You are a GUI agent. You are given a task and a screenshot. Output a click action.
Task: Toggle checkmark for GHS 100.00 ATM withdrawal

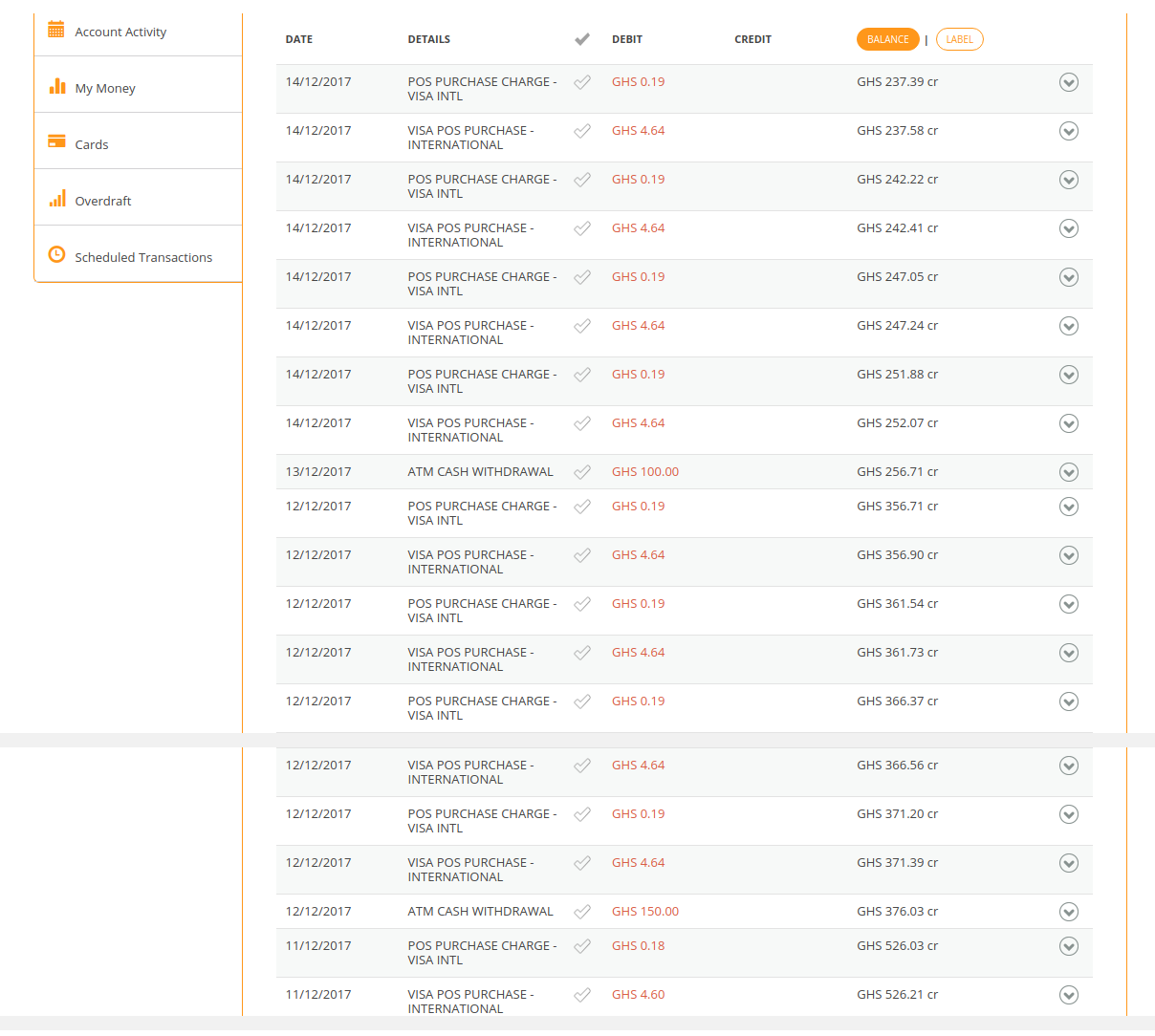(x=581, y=472)
